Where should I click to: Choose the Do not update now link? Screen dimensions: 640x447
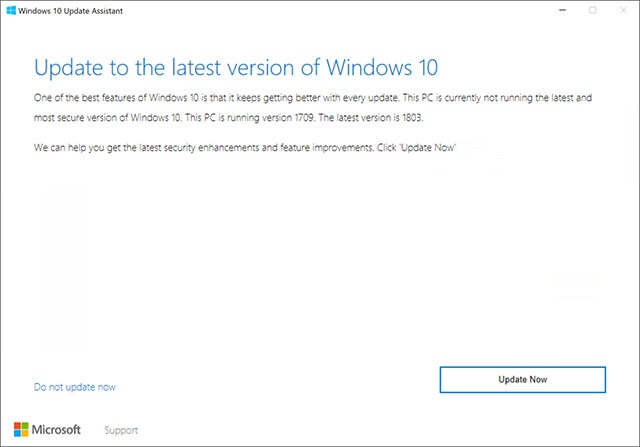click(75, 387)
